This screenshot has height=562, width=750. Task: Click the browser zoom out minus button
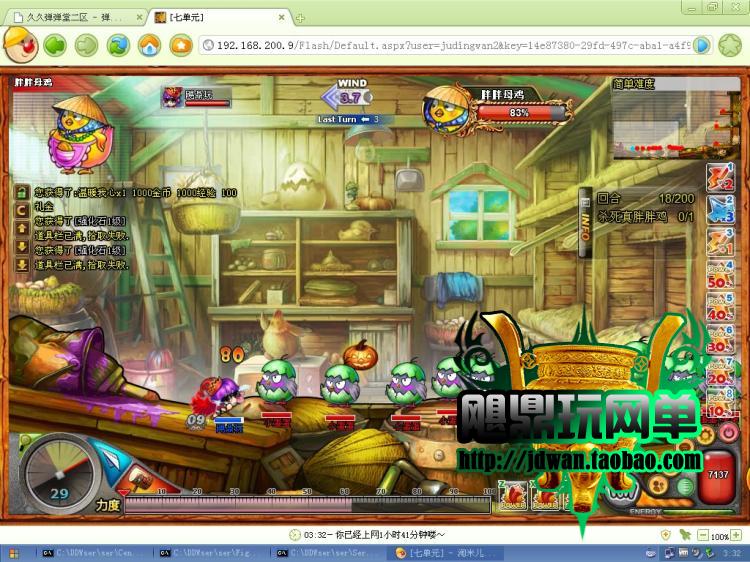coord(702,535)
